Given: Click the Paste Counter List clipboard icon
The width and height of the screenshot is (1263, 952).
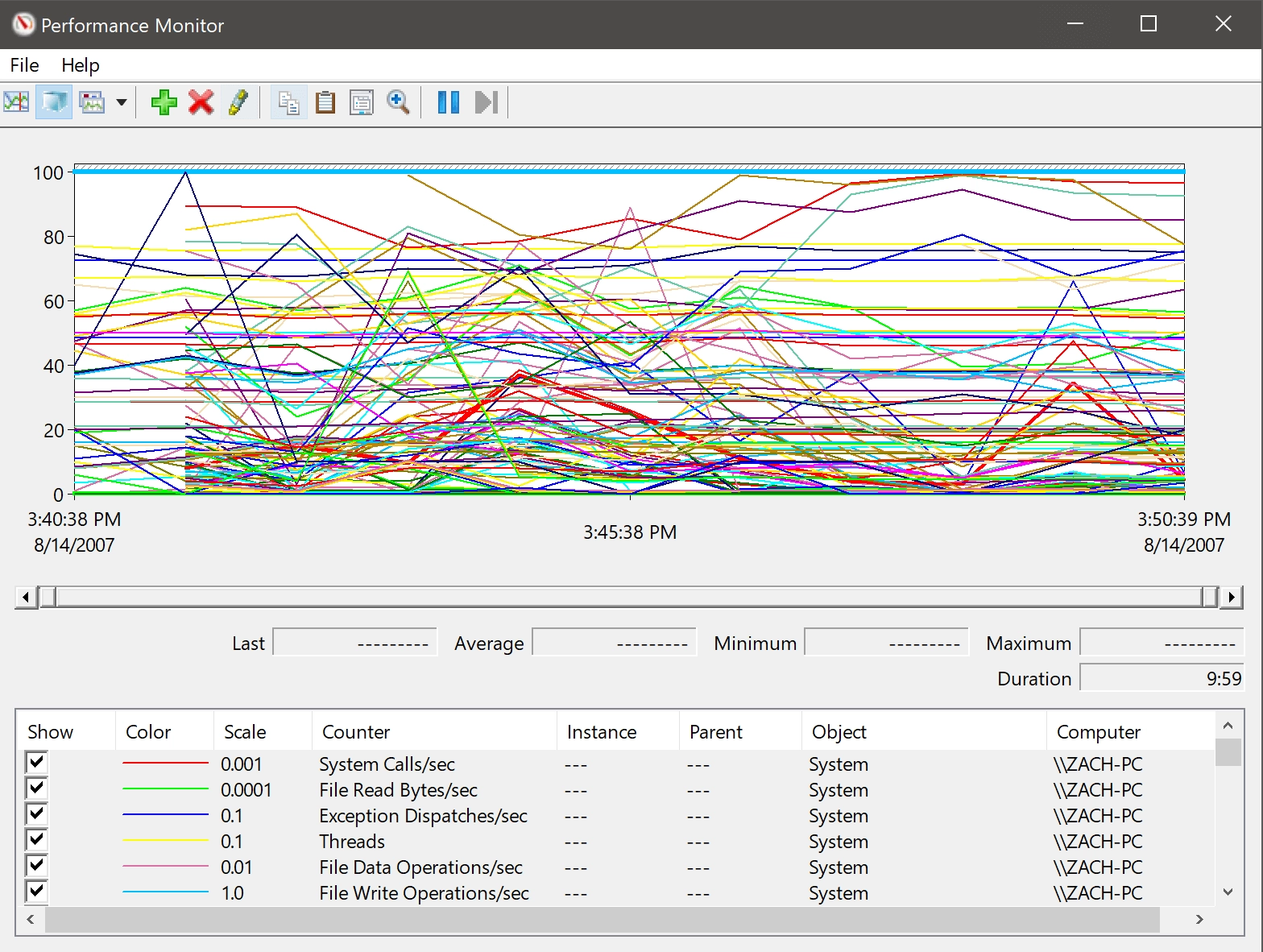Looking at the screenshot, I should pyautogui.click(x=325, y=102).
